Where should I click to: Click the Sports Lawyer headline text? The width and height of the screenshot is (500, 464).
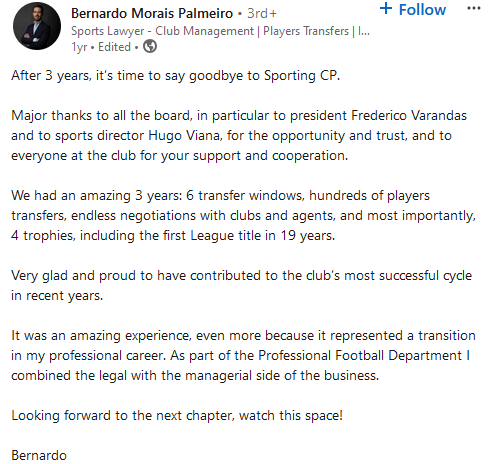[x=220, y=31]
